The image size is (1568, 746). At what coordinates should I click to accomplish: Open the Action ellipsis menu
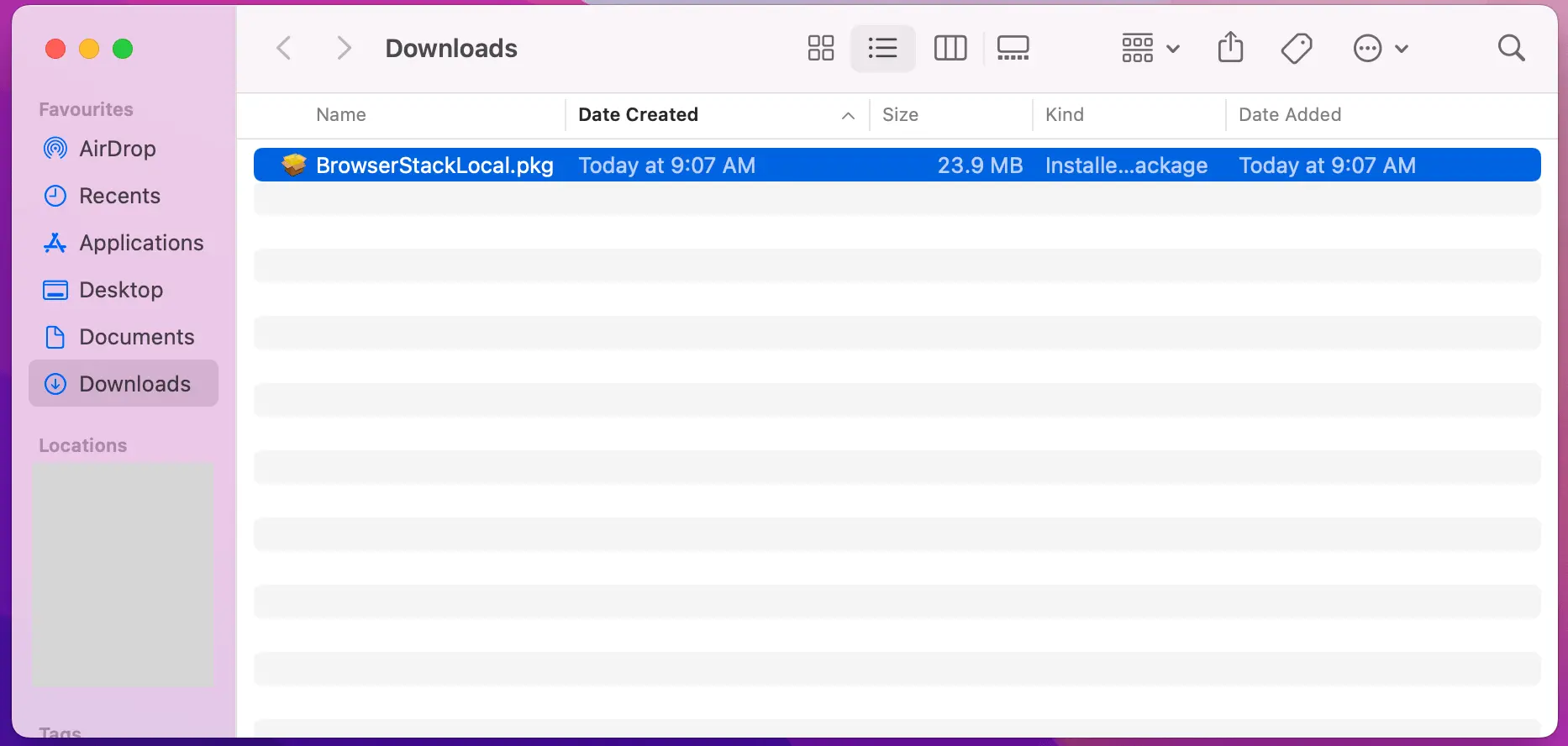1380,49
